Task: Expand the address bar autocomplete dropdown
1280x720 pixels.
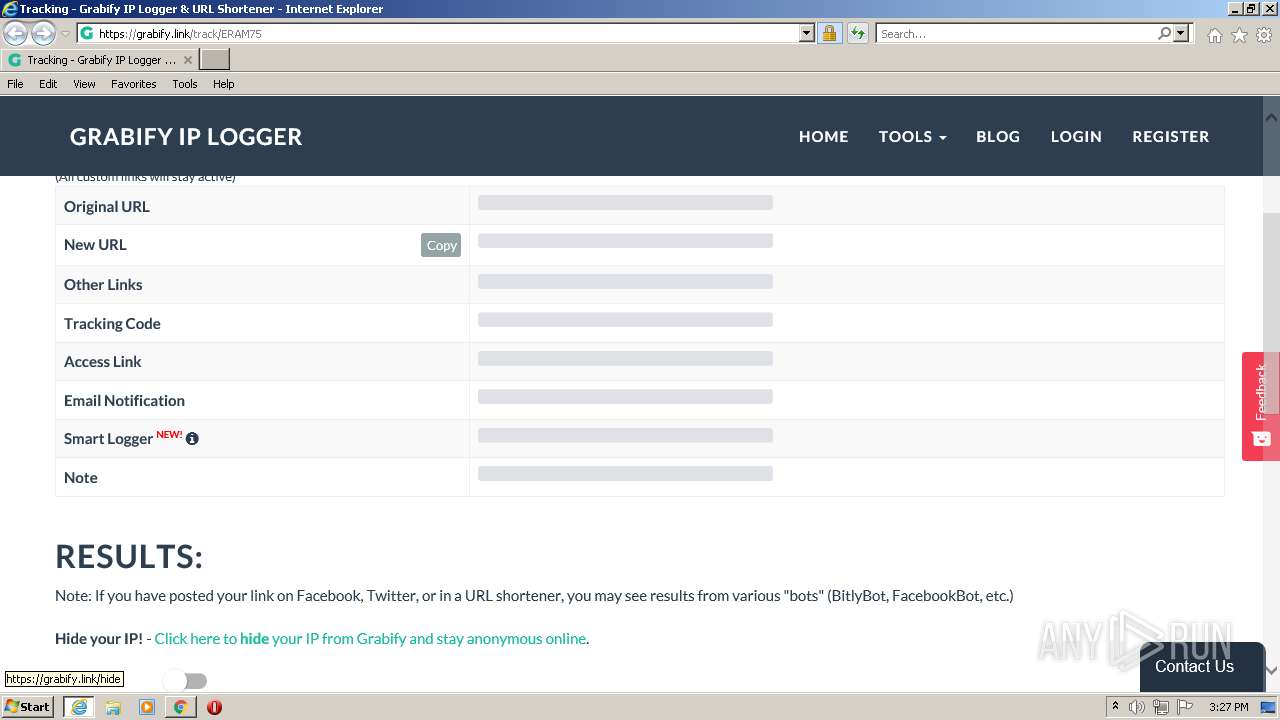Action: point(807,33)
